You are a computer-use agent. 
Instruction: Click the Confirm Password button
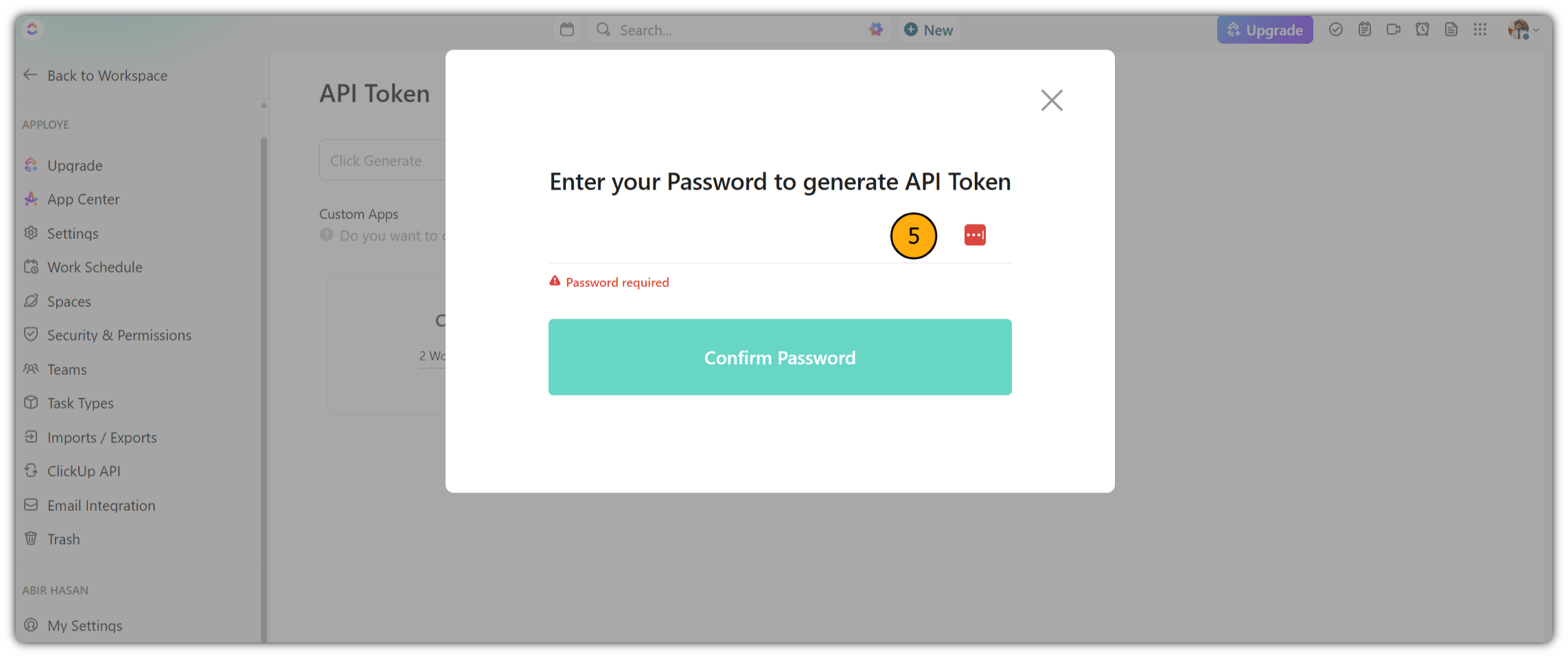(x=780, y=357)
